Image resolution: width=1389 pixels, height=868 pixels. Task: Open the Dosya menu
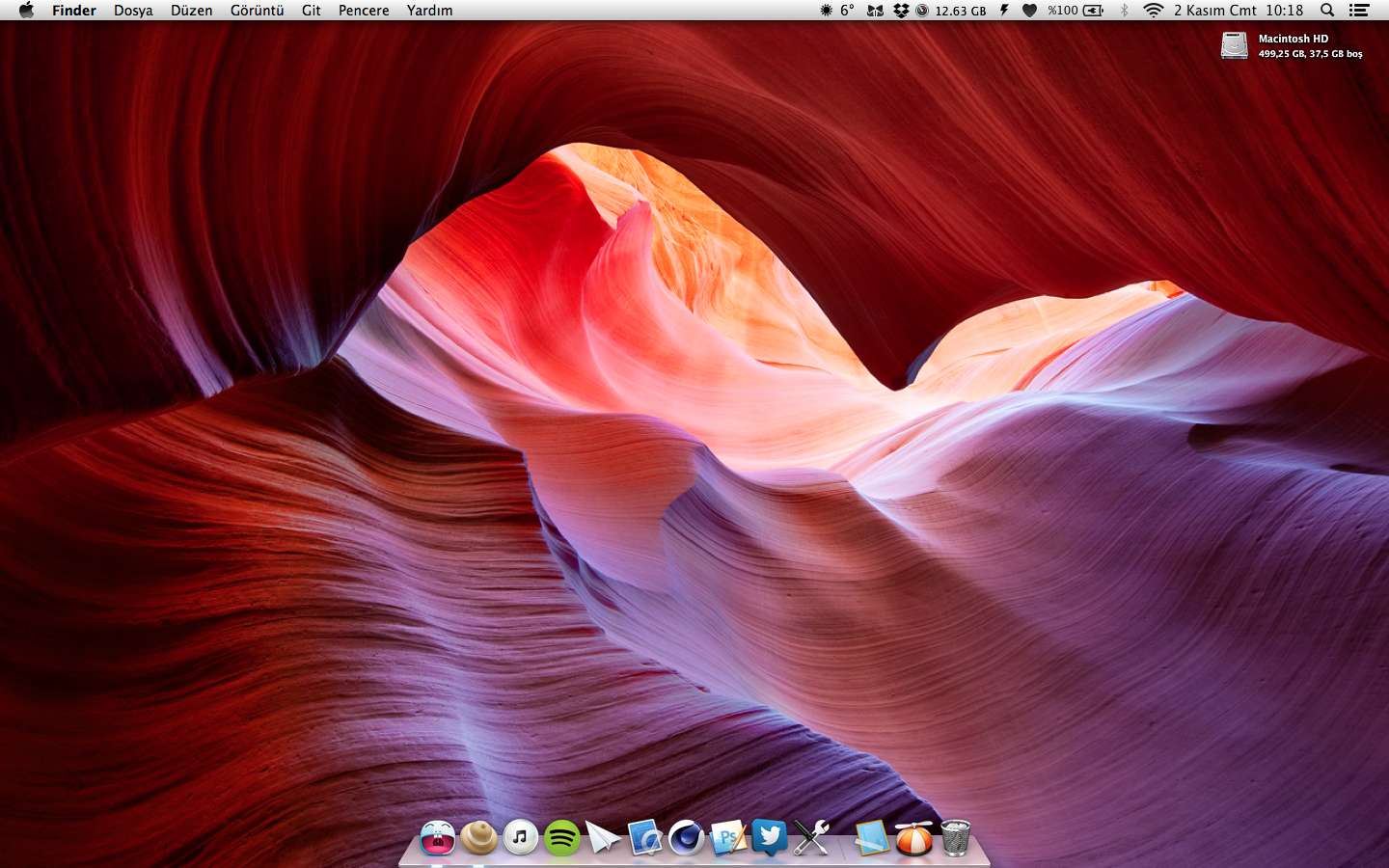pyautogui.click(x=133, y=11)
